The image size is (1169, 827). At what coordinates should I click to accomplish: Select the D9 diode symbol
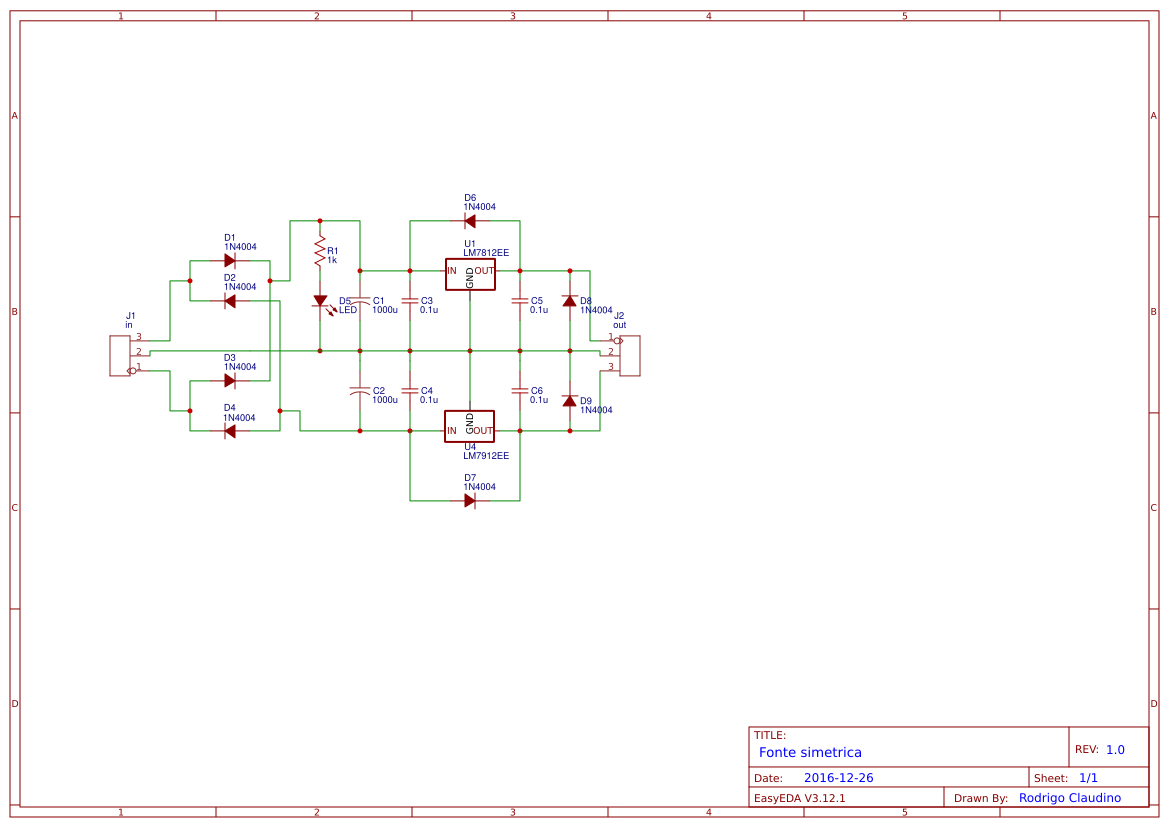pyautogui.click(x=570, y=401)
